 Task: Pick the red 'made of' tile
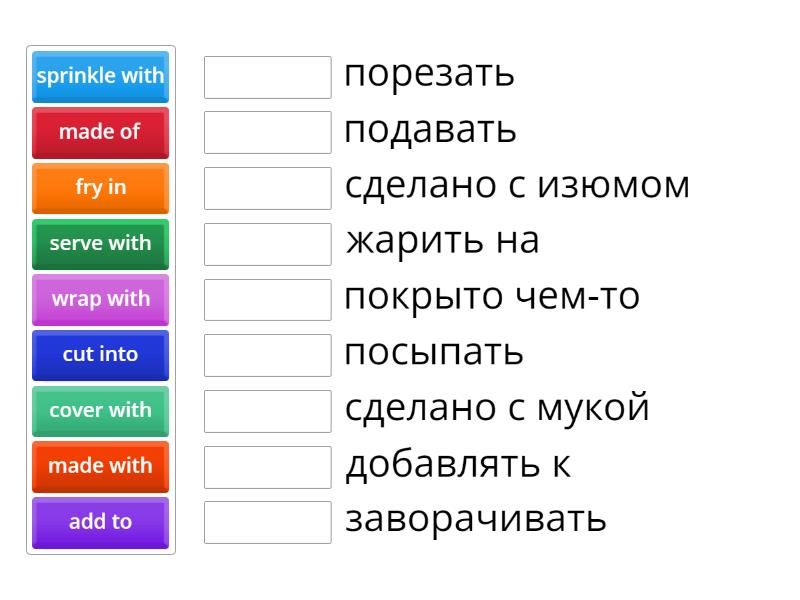point(100,132)
